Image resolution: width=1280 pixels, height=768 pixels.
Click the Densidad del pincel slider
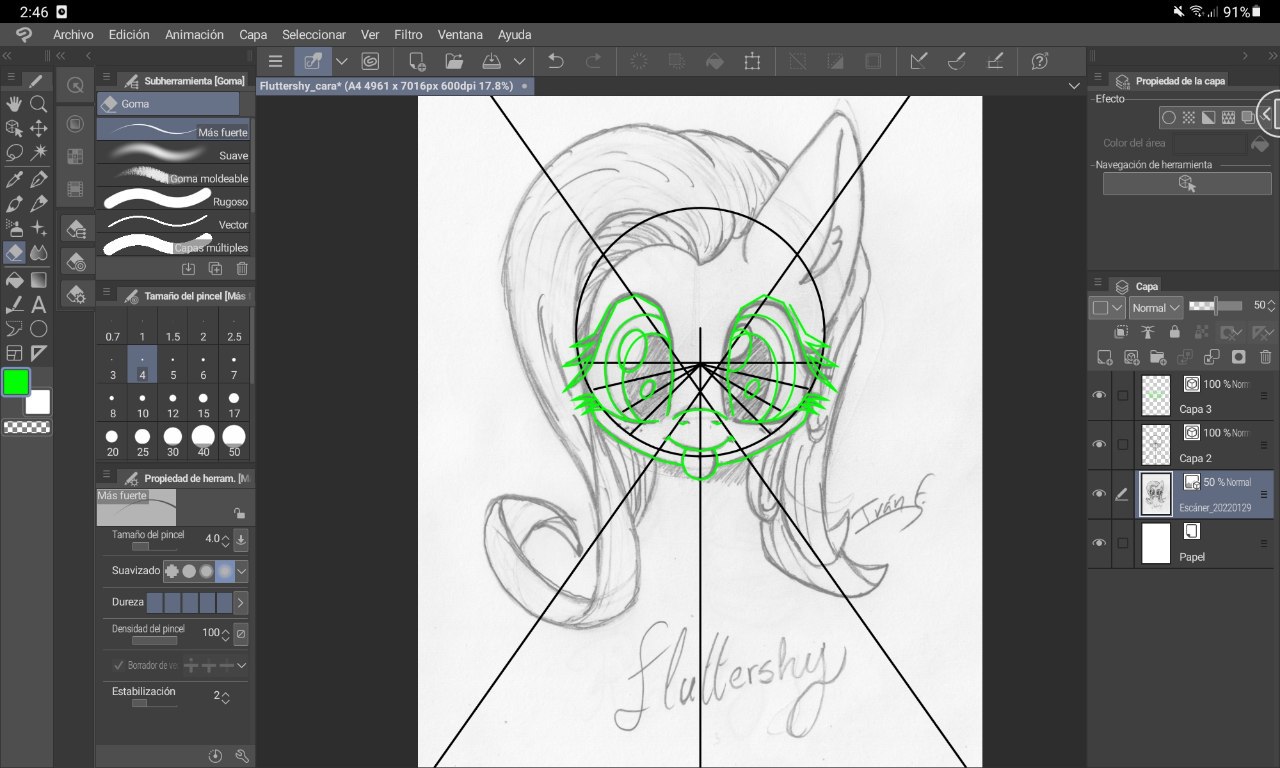pos(154,640)
